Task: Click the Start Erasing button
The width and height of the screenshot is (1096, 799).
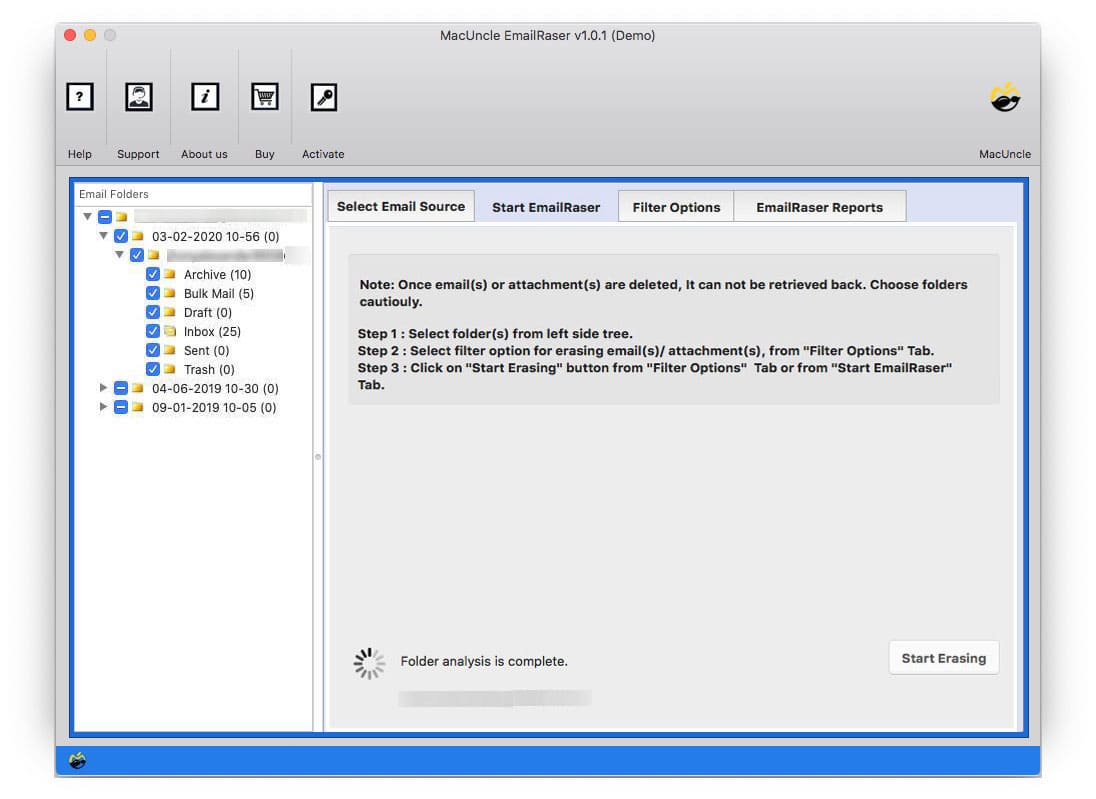Action: coord(943,657)
